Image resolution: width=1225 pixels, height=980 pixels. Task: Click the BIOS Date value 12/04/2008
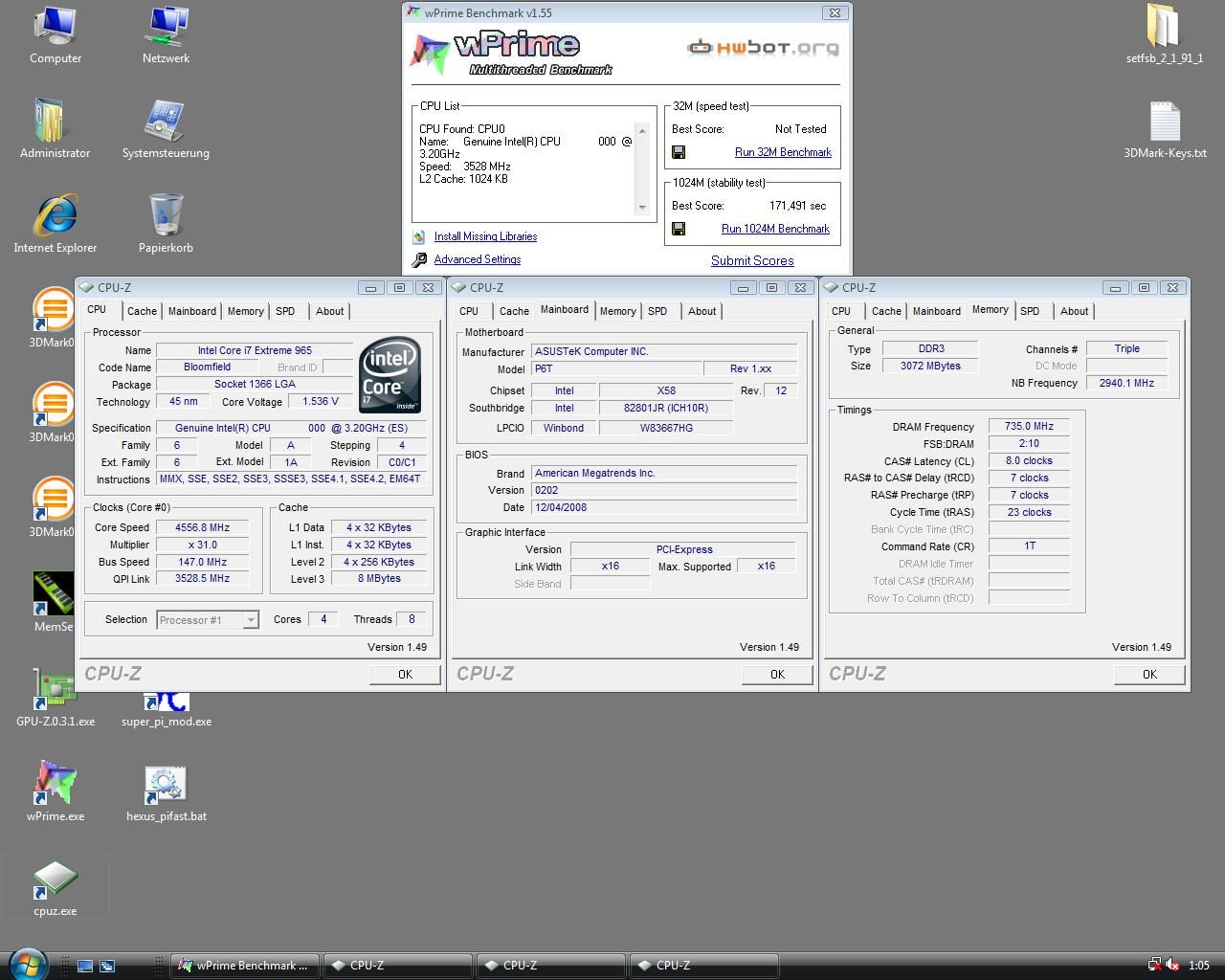[x=664, y=507]
